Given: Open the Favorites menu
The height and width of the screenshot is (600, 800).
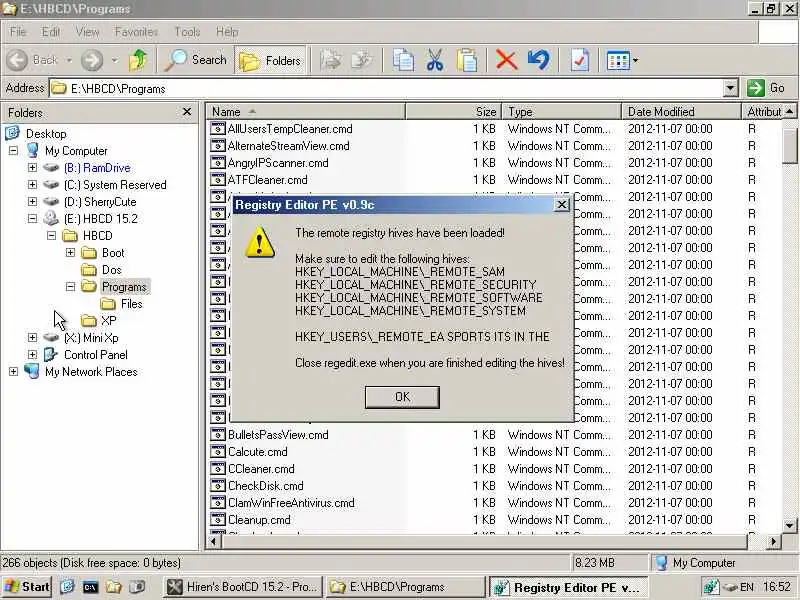Looking at the screenshot, I should [x=136, y=32].
